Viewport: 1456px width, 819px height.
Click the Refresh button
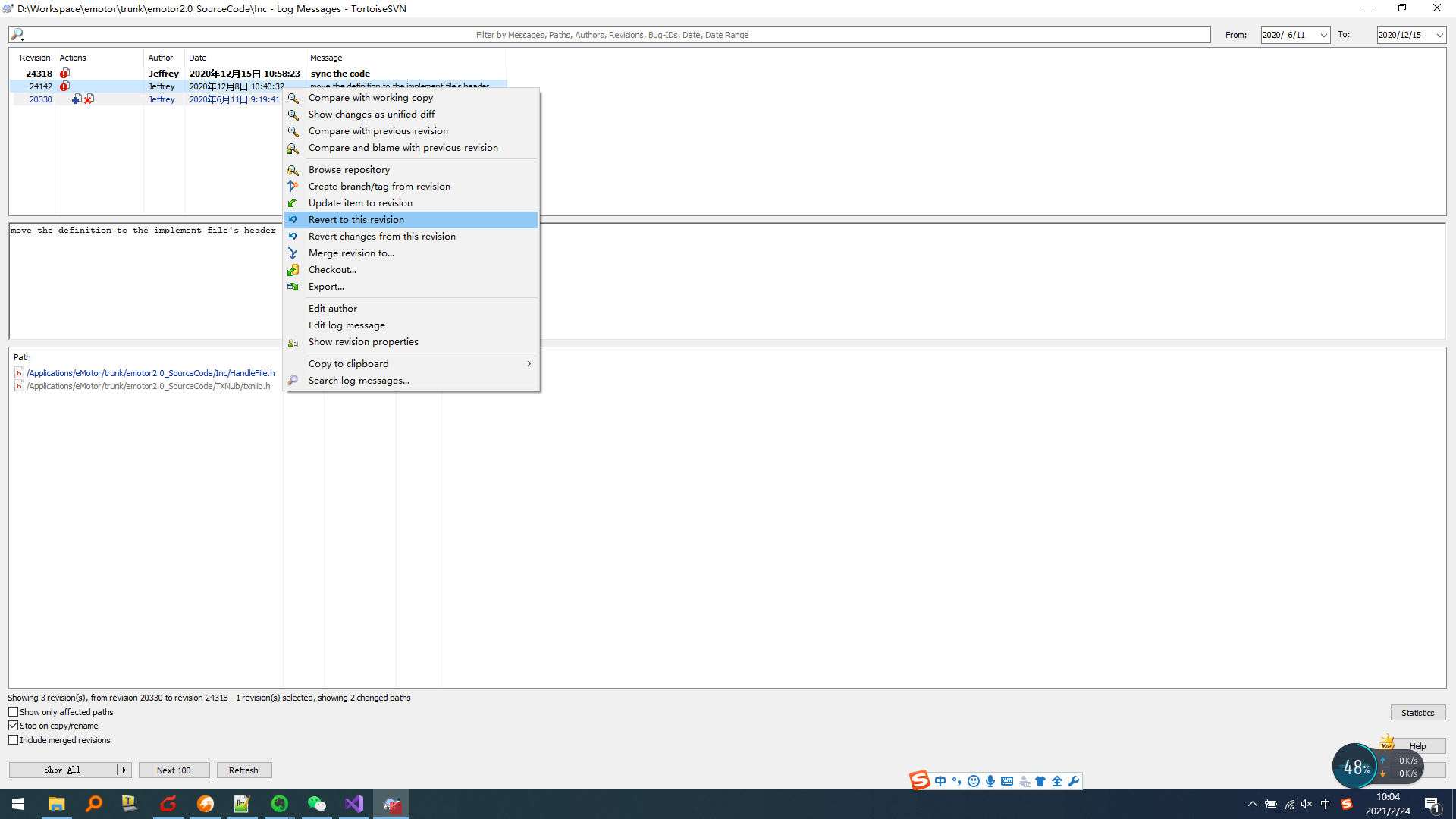click(x=243, y=769)
